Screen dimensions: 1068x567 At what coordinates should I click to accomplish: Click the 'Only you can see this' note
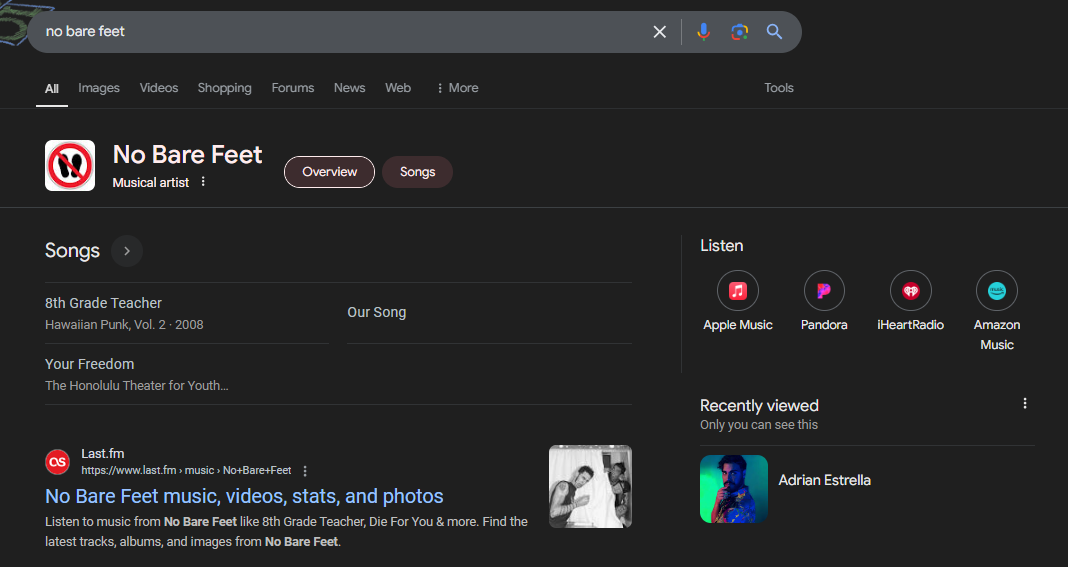tap(759, 425)
